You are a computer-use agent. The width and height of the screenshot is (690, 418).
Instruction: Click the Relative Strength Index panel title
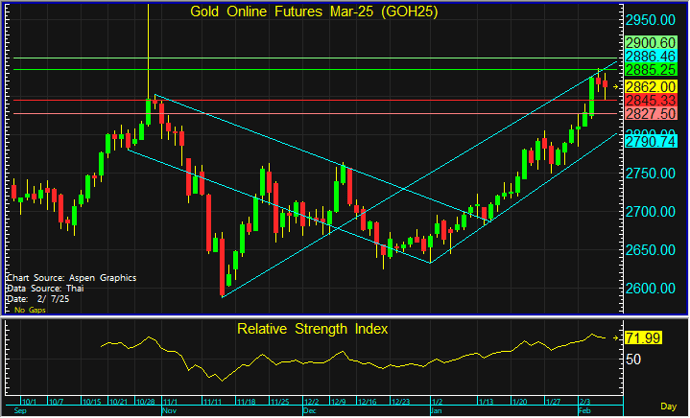312,328
